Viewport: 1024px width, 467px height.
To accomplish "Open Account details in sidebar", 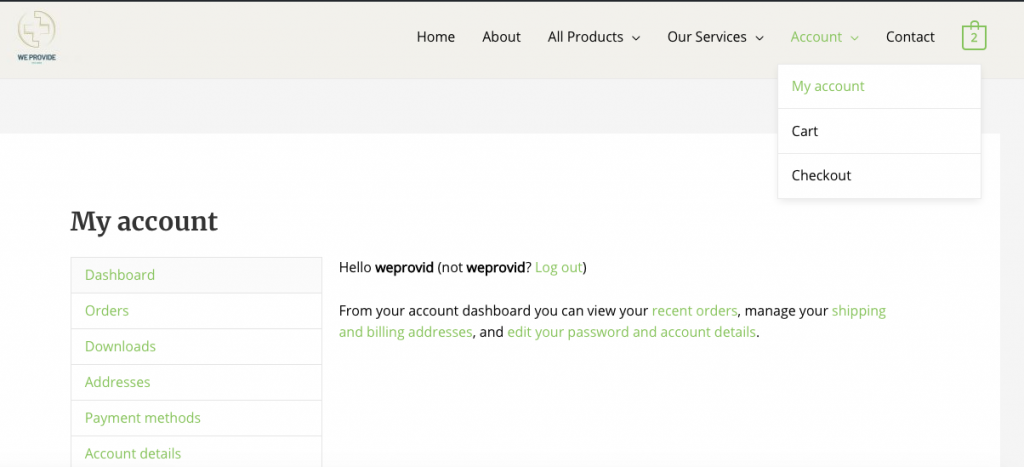I will [x=133, y=453].
